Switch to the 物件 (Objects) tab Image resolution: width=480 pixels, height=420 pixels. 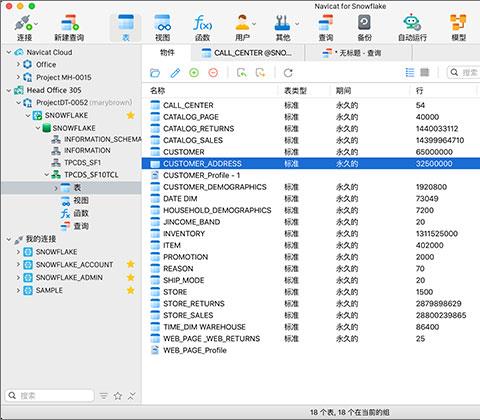[x=167, y=53]
